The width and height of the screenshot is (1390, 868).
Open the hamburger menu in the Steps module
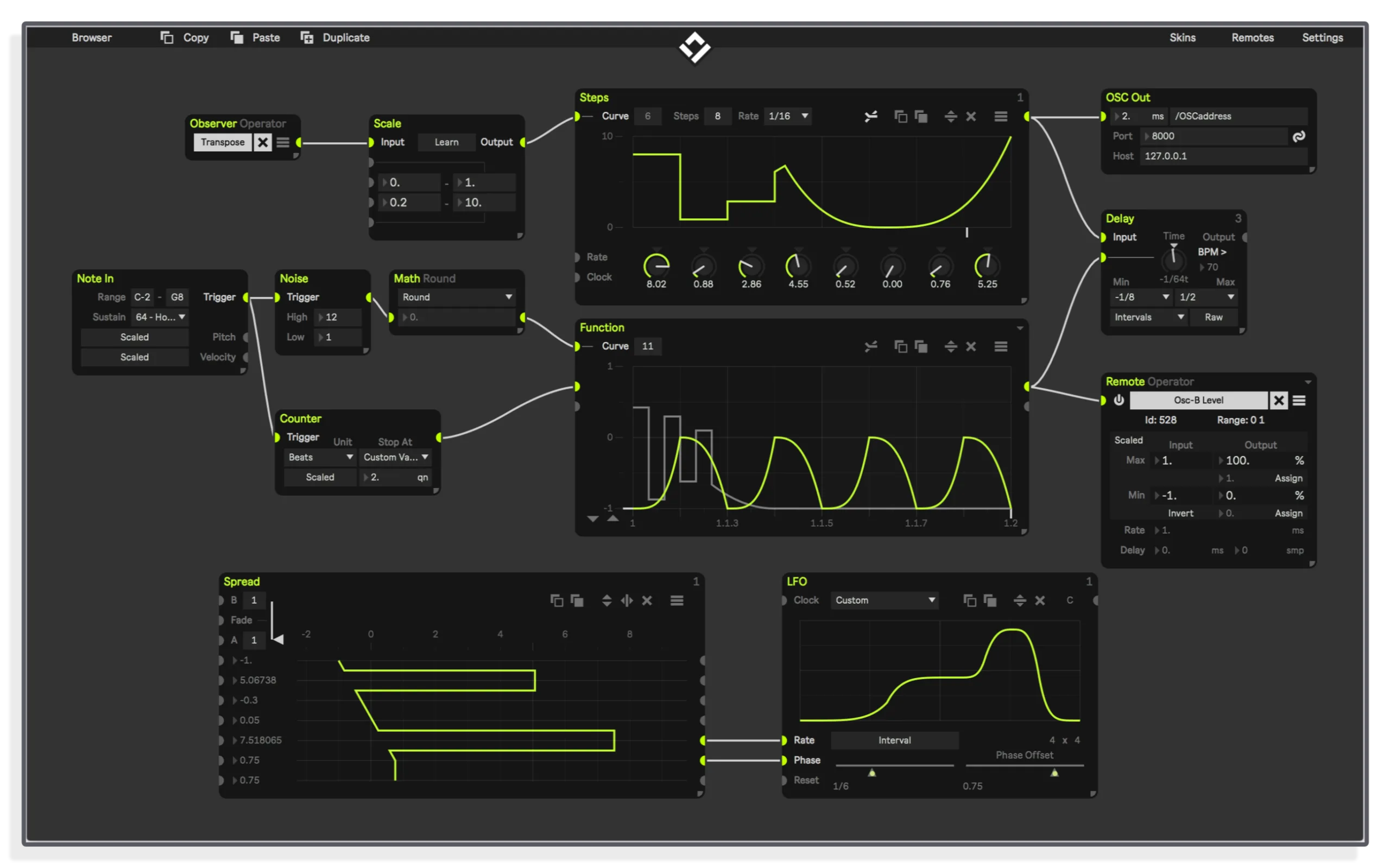coord(1001,117)
